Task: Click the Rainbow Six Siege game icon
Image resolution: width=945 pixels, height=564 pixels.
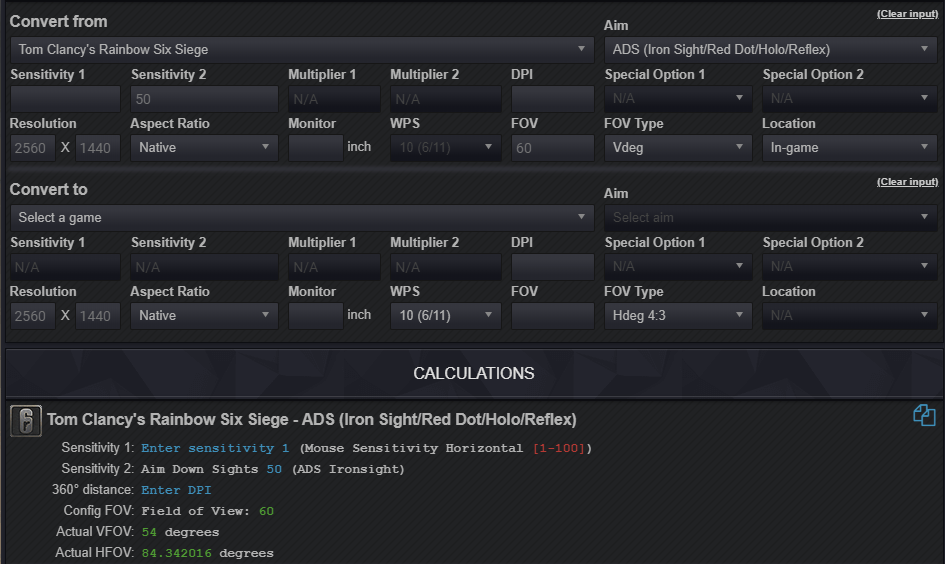Action: (26, 421)
